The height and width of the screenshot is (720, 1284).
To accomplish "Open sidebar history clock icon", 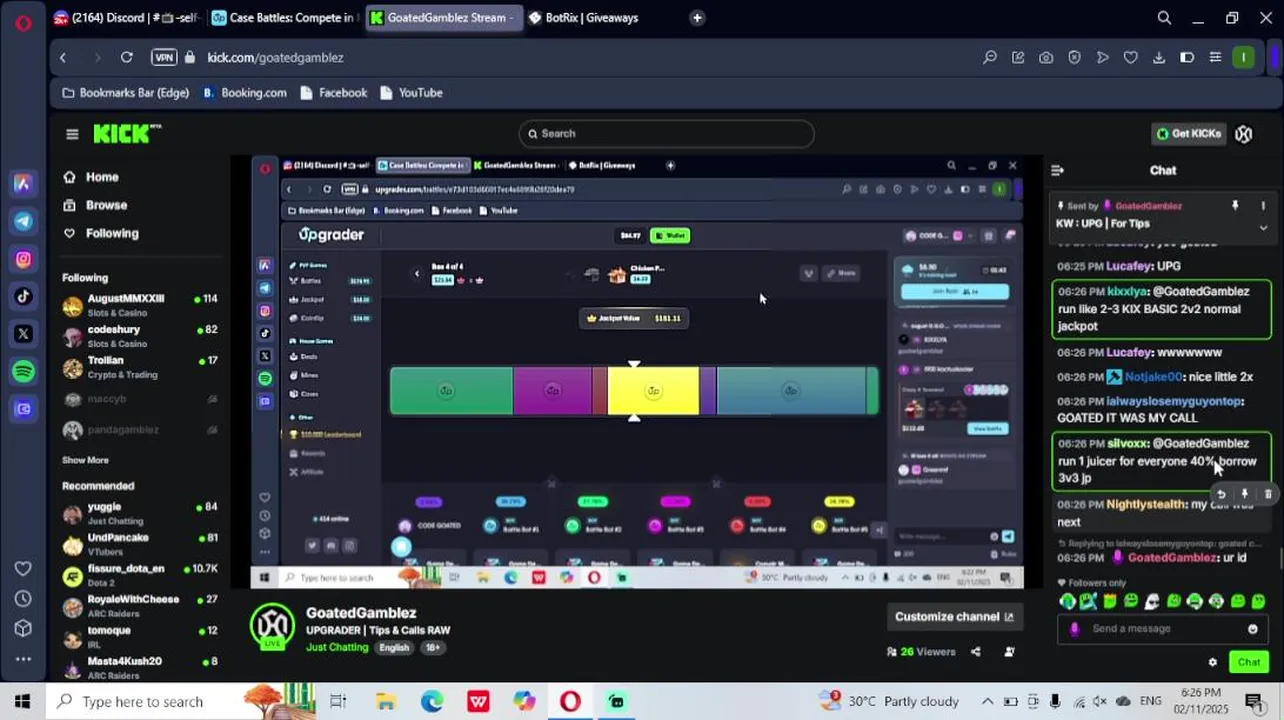I will [x=23, y=598].
